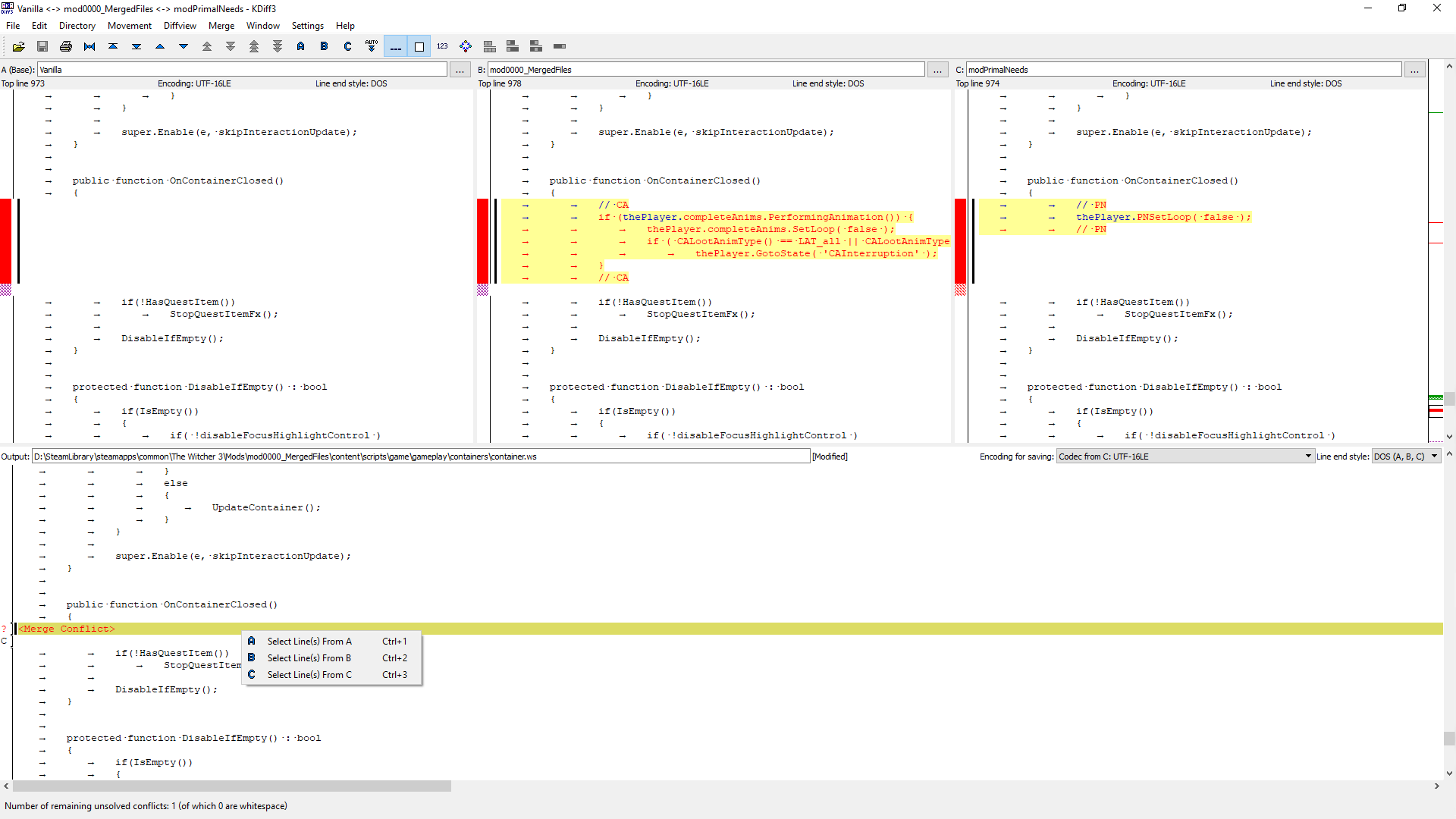1456x819 pixels.
Task: Click the Save floppy disk icon
Action: 42,47
